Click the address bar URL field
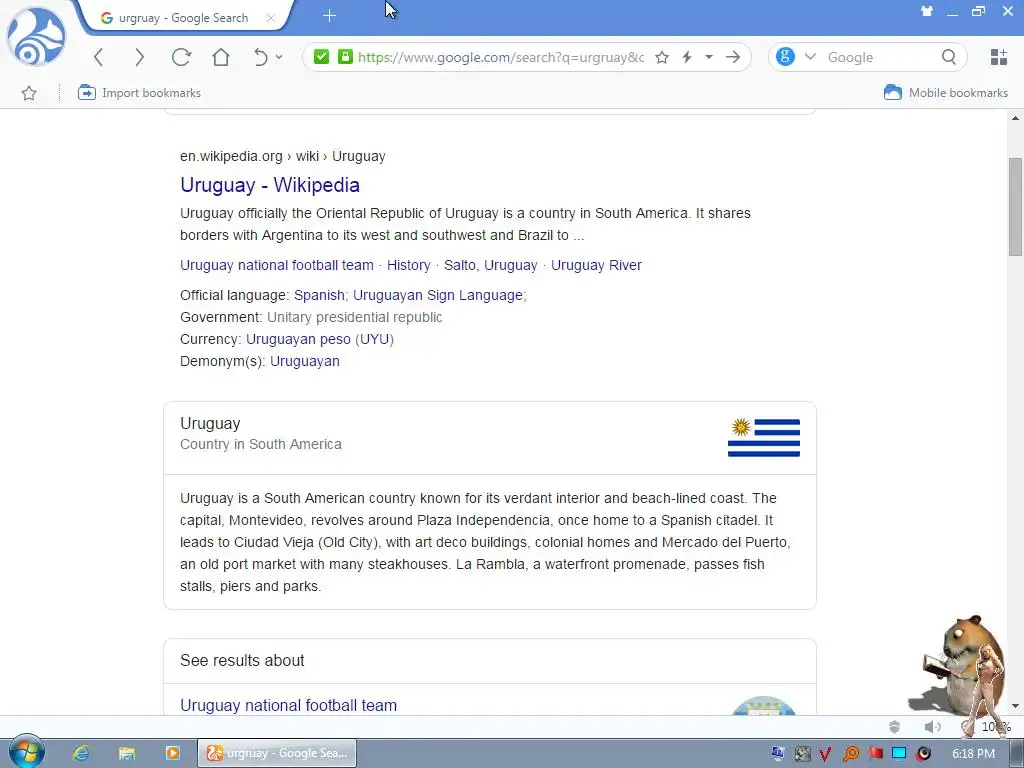The height and width of the screenshot is (768, 1024). point(501,57)
